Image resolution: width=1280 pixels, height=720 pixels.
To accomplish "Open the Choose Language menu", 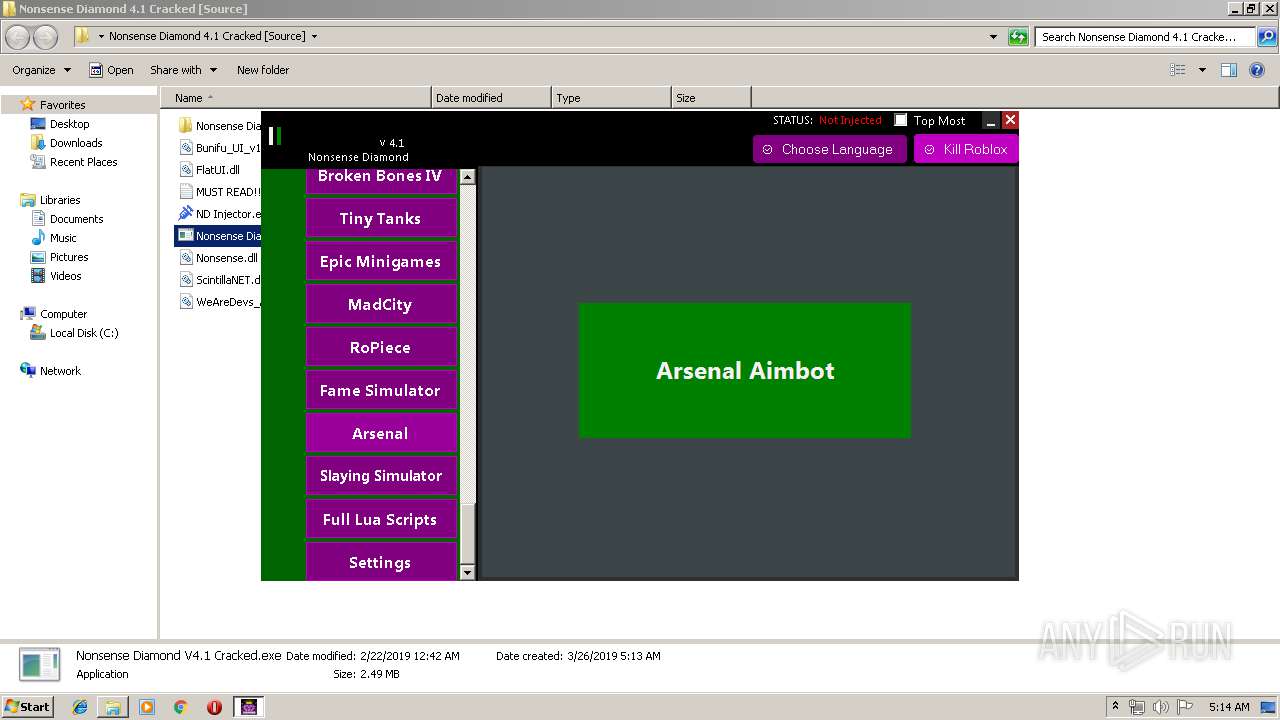I will 829,149.
